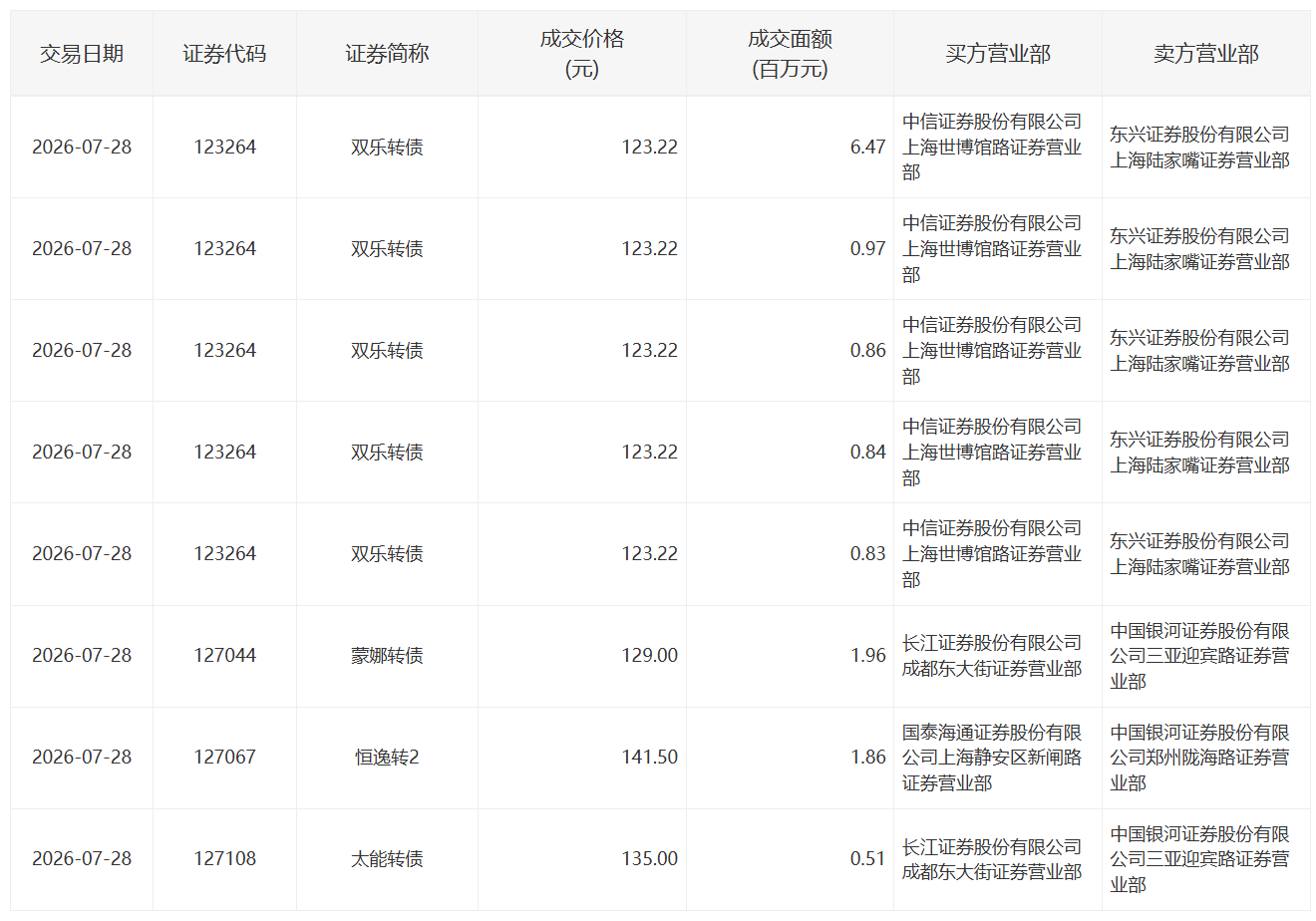Select the 恒逸转2 name cell
This screenshot has width=1316, height=921.
coord(387,758)
